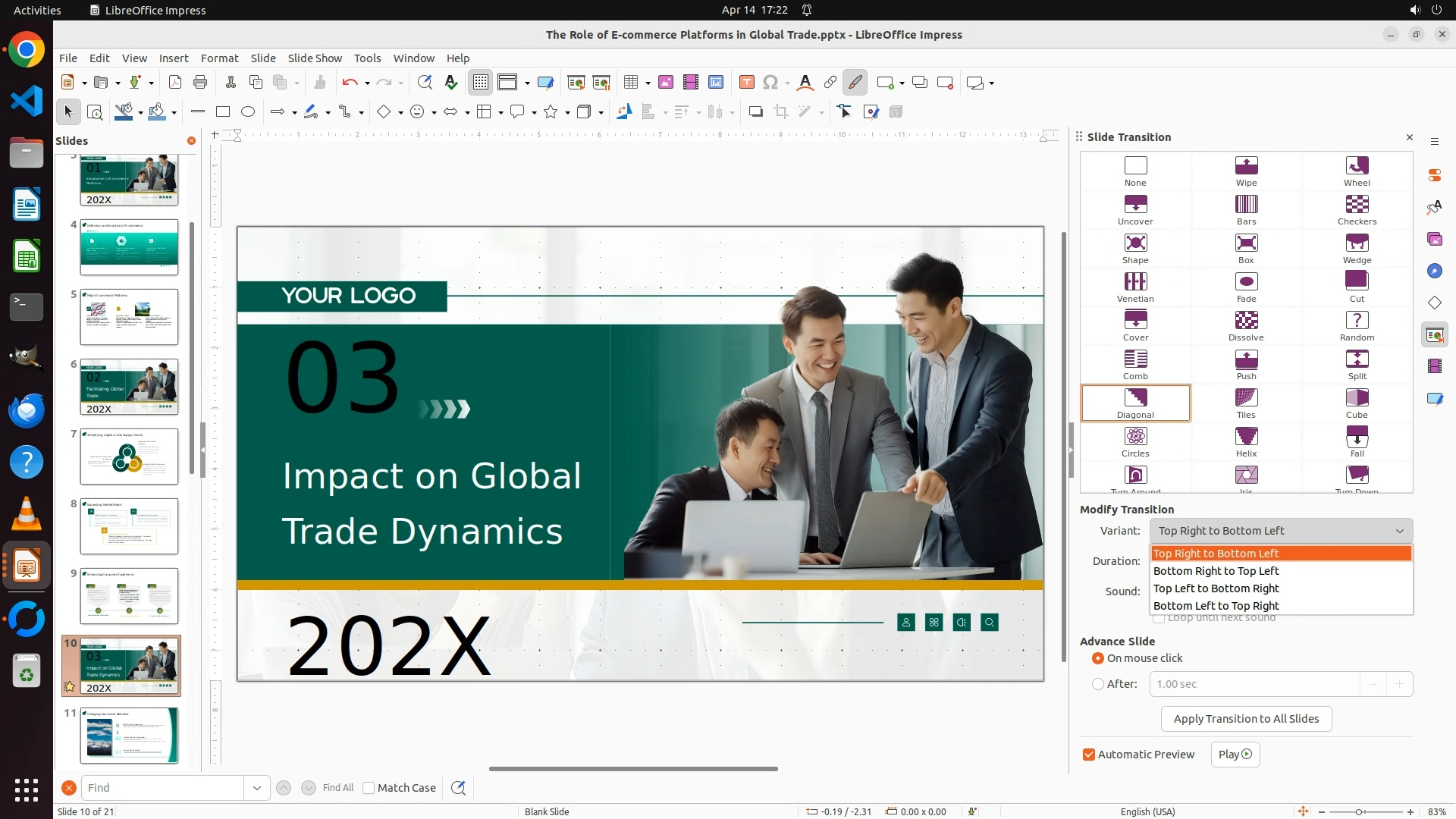Click the Rectangle tool in drawing toolbar
This screenshot has width=1456, height=819.
click(223, 112)
